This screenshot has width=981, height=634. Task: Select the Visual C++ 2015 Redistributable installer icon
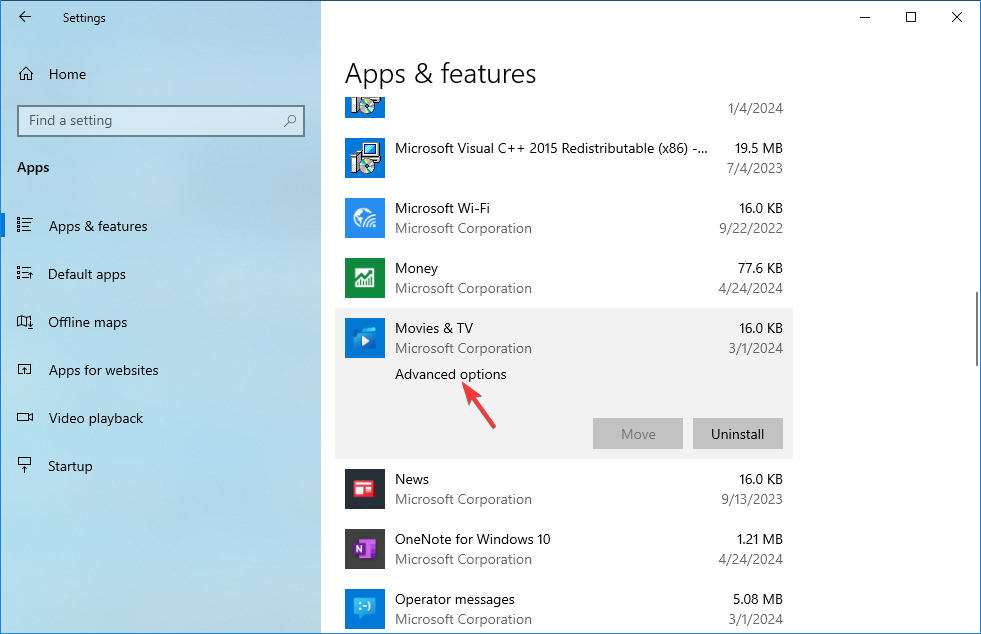click(365, 158)
